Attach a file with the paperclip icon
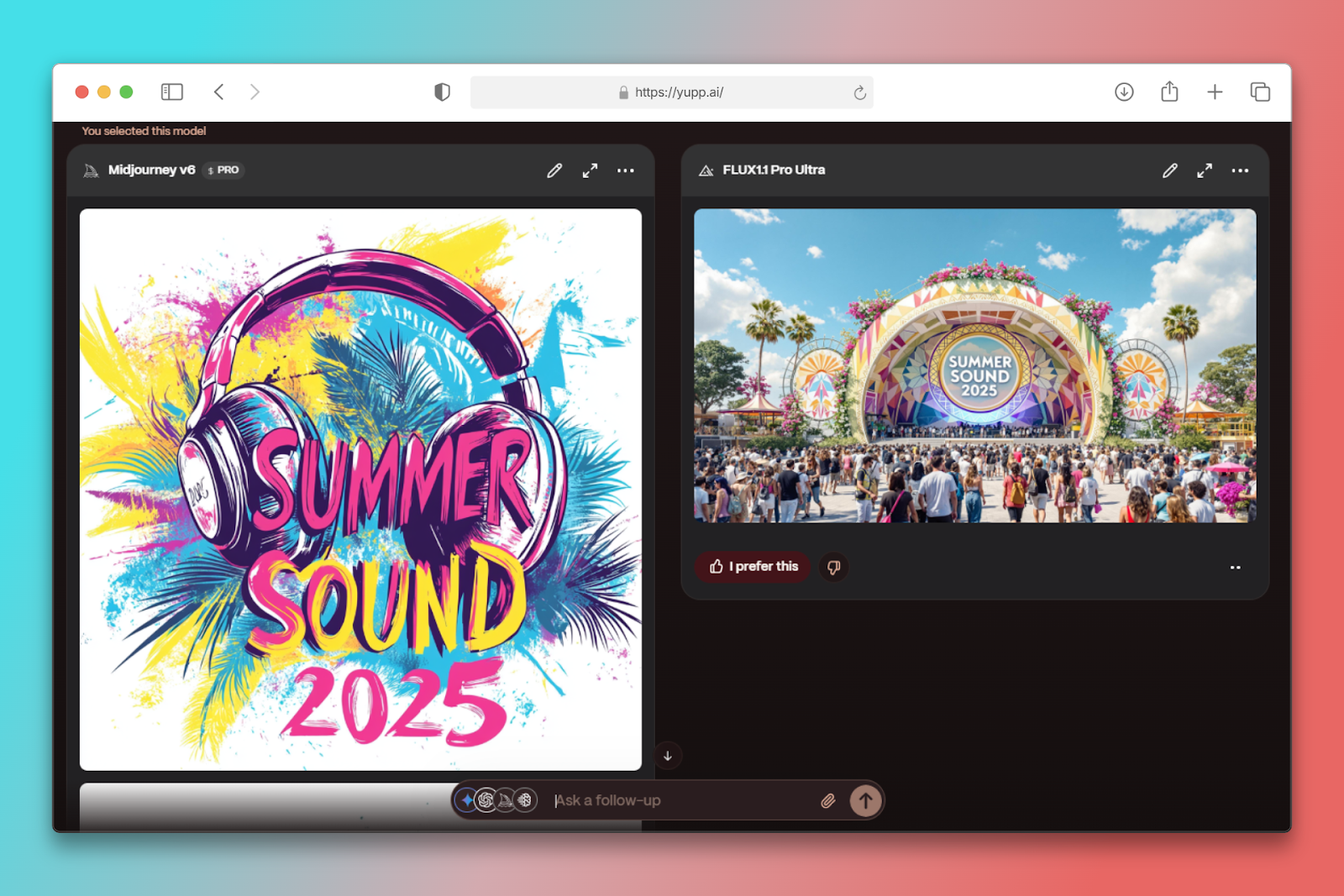1344x896 pixels. pyautogui.click(x=828, y=800)
